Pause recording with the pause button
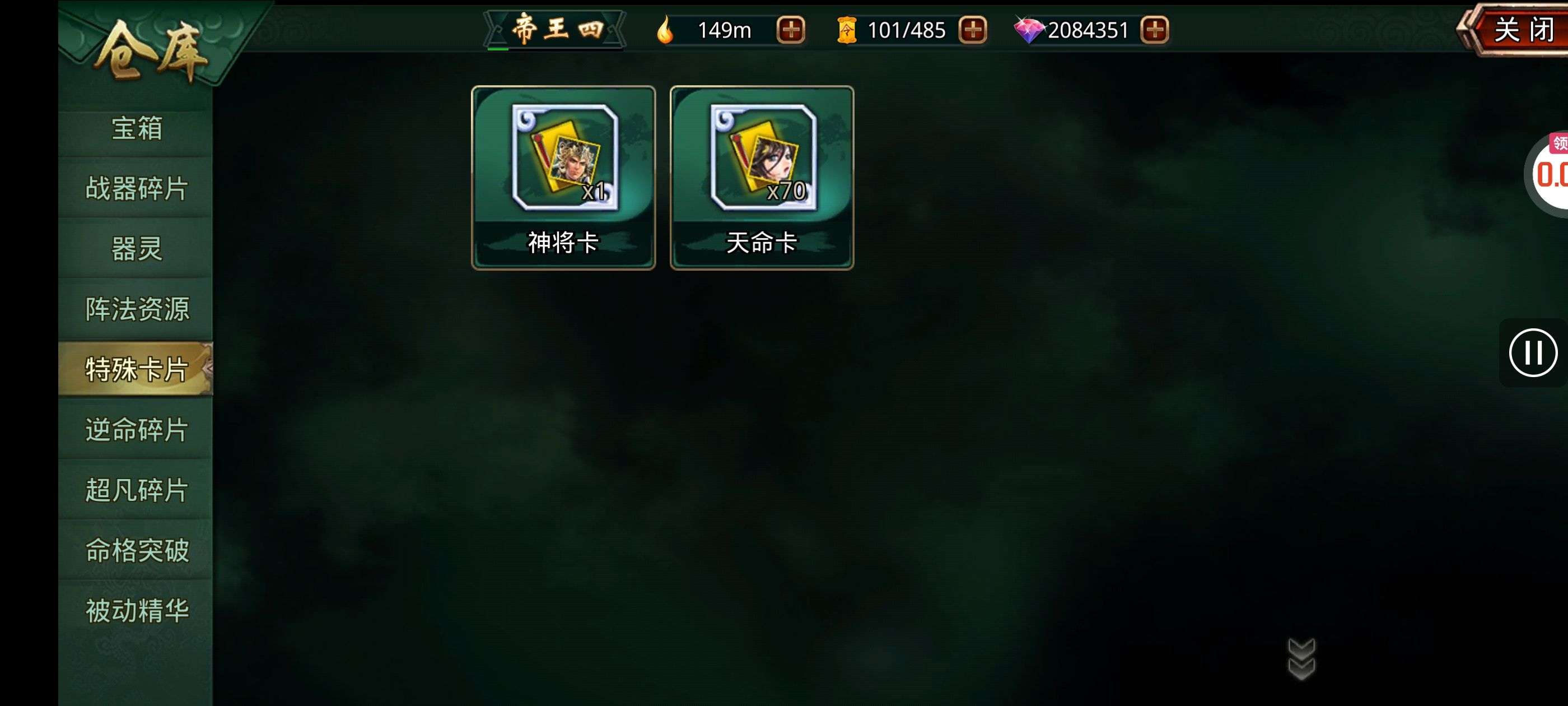The width and height of the screenshot is (1568, 706). pyautogui.click(x=1533, y=352)
